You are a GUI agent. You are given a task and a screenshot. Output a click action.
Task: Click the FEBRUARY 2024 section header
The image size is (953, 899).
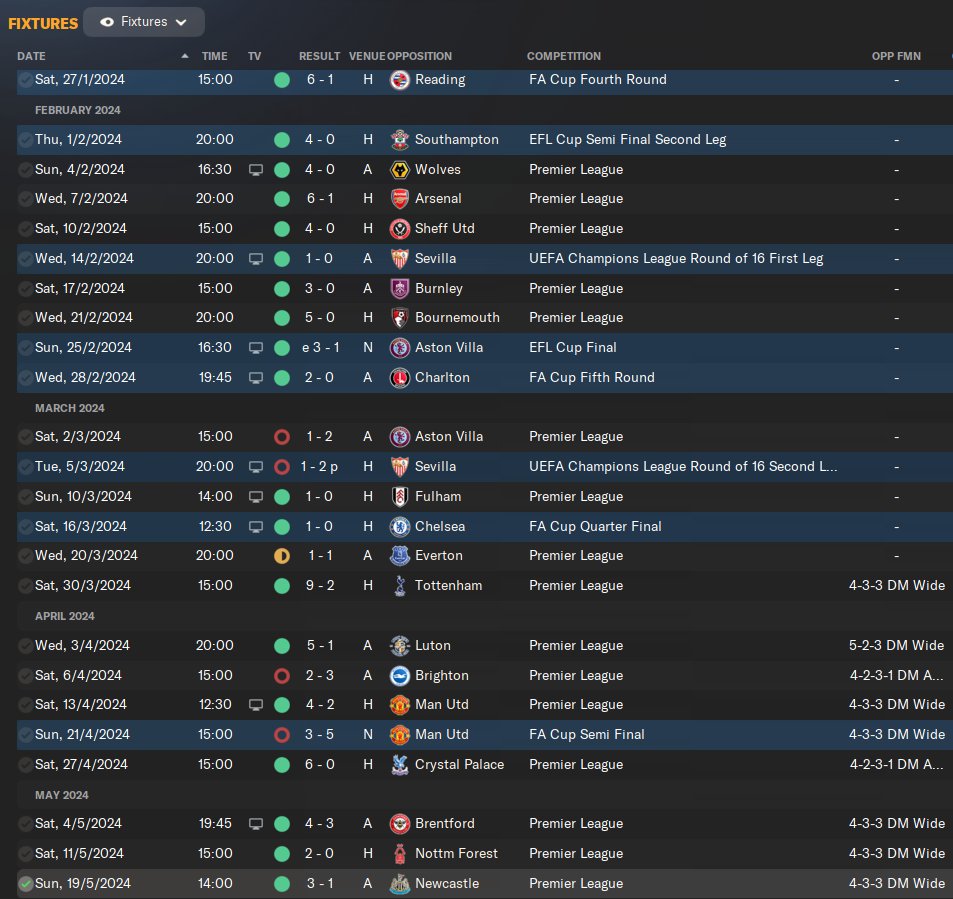pyautogui.click(x=78, y=110)
